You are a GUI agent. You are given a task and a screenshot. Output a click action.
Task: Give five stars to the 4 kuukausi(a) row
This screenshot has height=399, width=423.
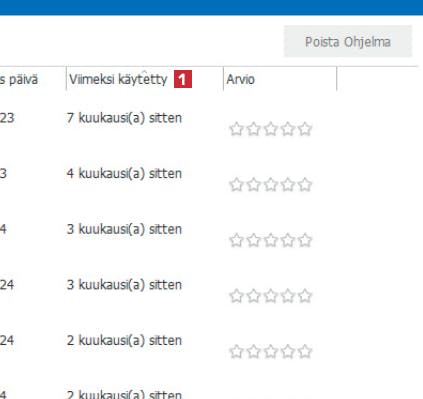[305, 185]
